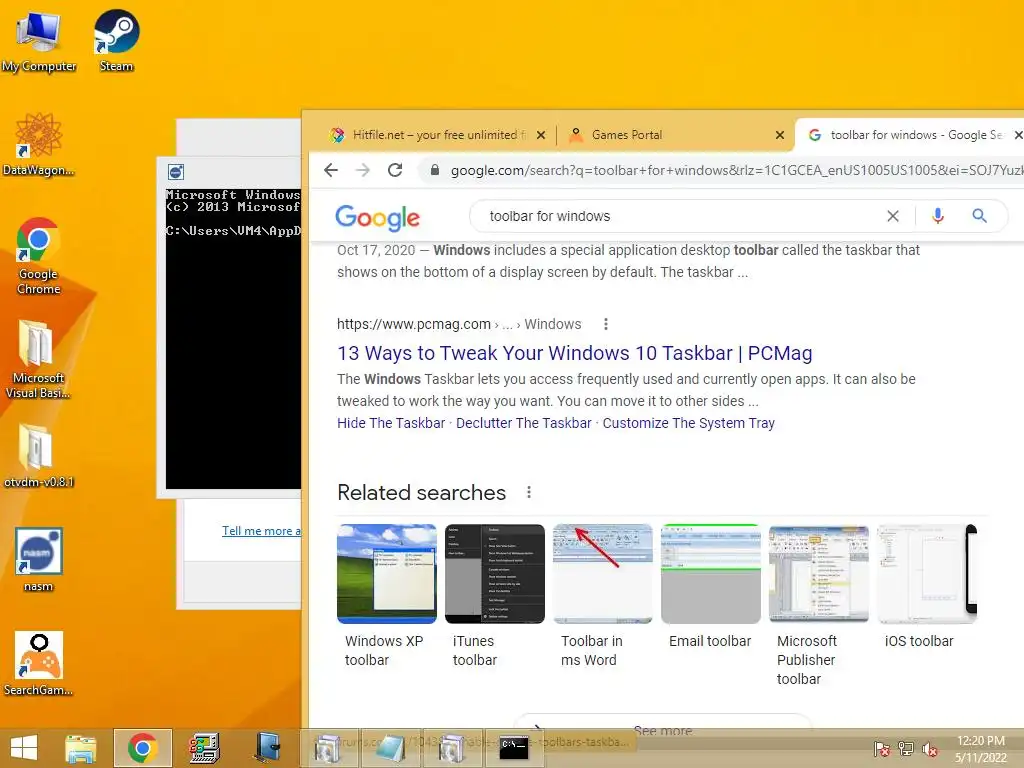Screen dimensions: 1024x768
Task: Click the Chrome taskbar icon
Action: (x=142, y=748)
